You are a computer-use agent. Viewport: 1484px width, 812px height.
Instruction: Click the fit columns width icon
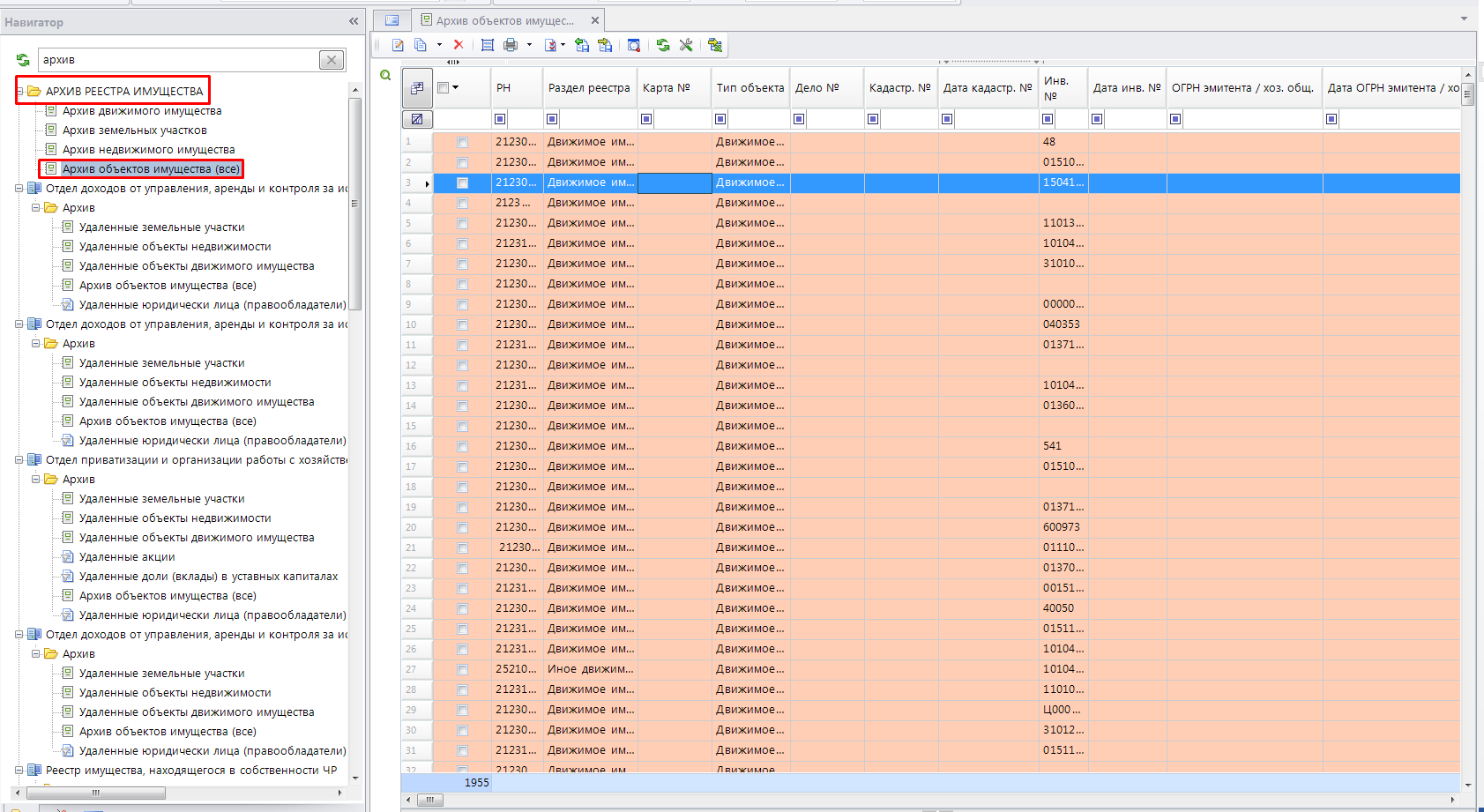click(488, 45)
